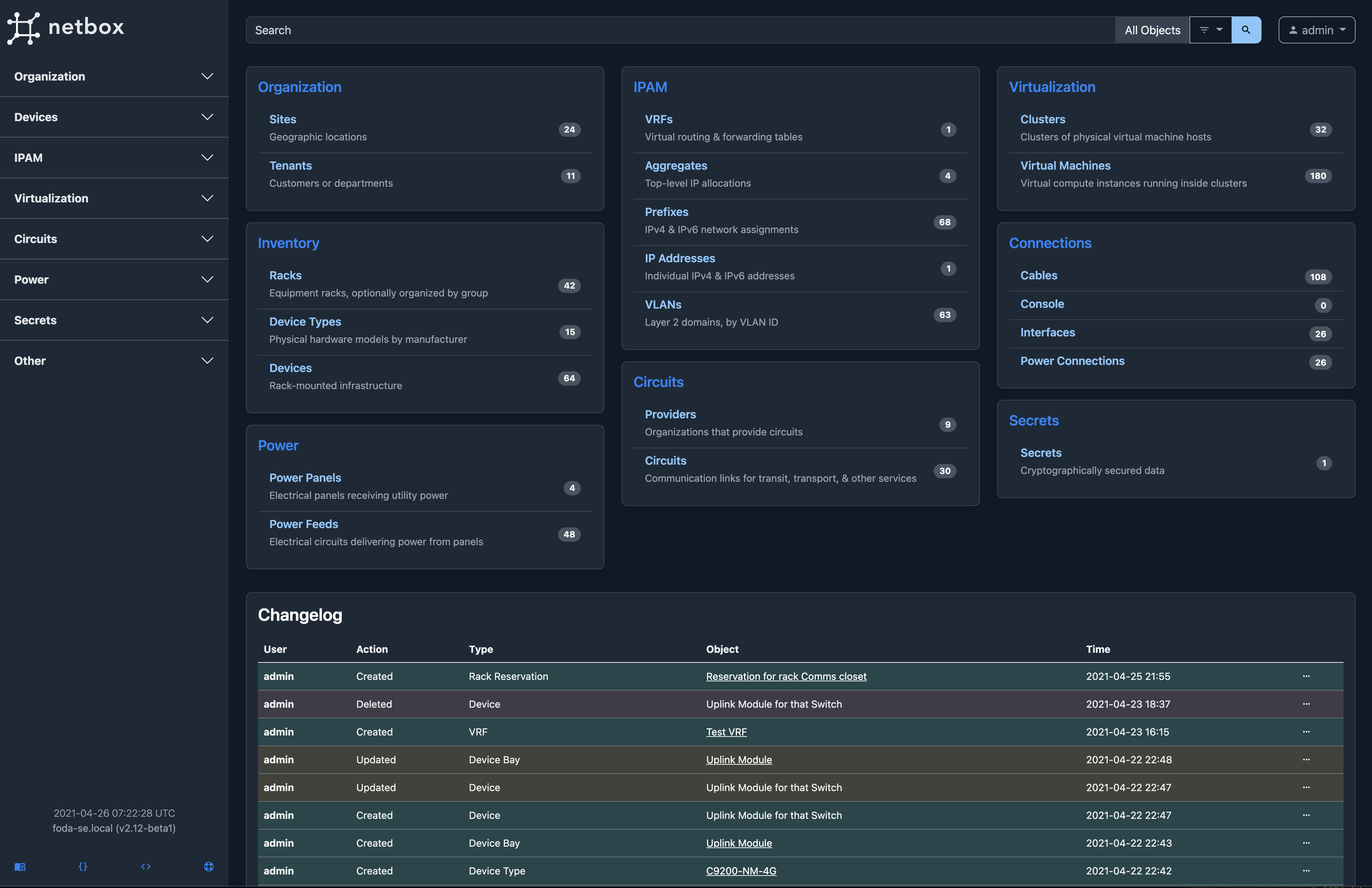Open the Prefixes link in IPAM

click(666, 212)
